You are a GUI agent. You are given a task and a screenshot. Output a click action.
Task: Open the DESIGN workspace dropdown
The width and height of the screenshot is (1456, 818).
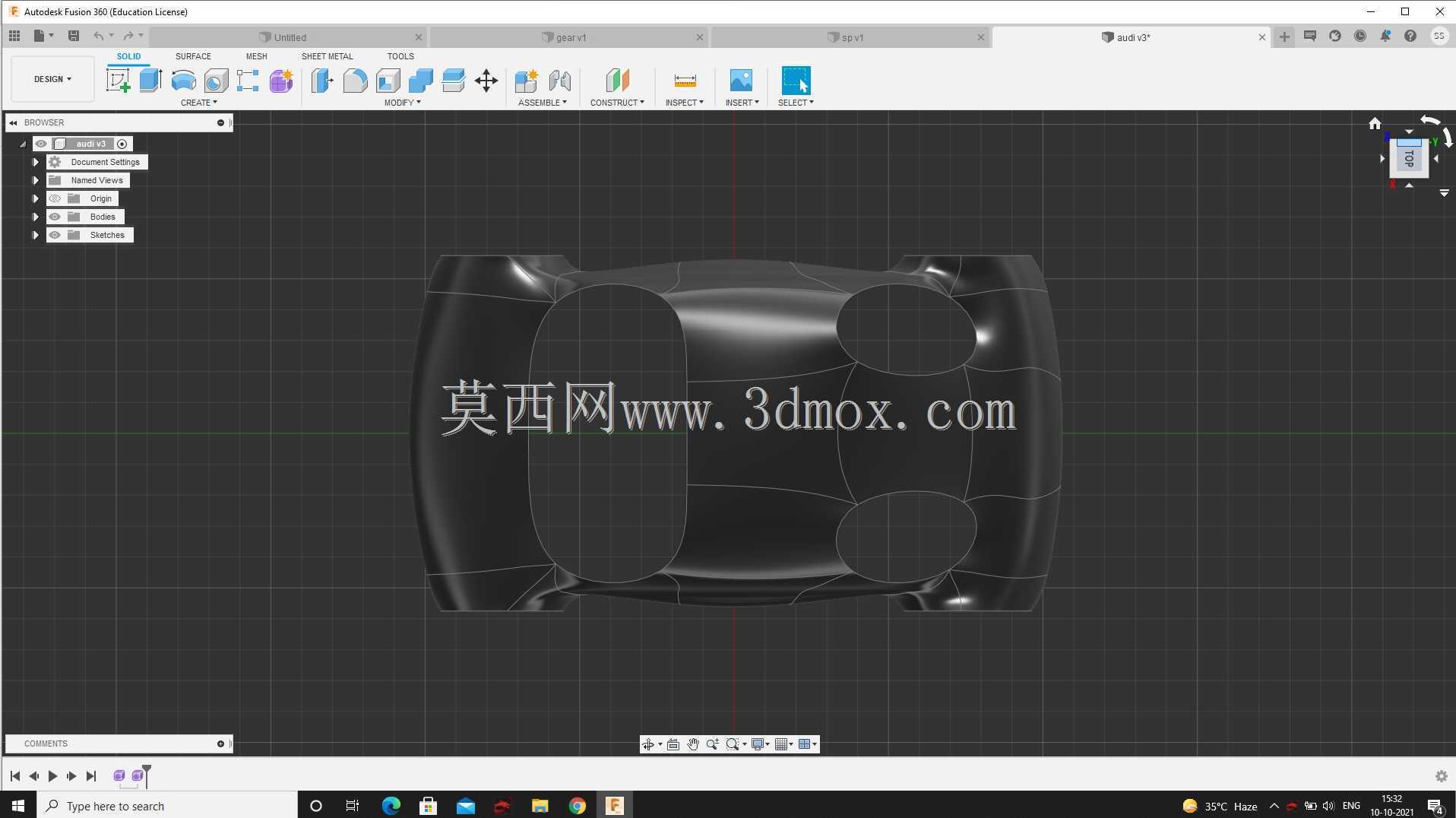point(52,79)
